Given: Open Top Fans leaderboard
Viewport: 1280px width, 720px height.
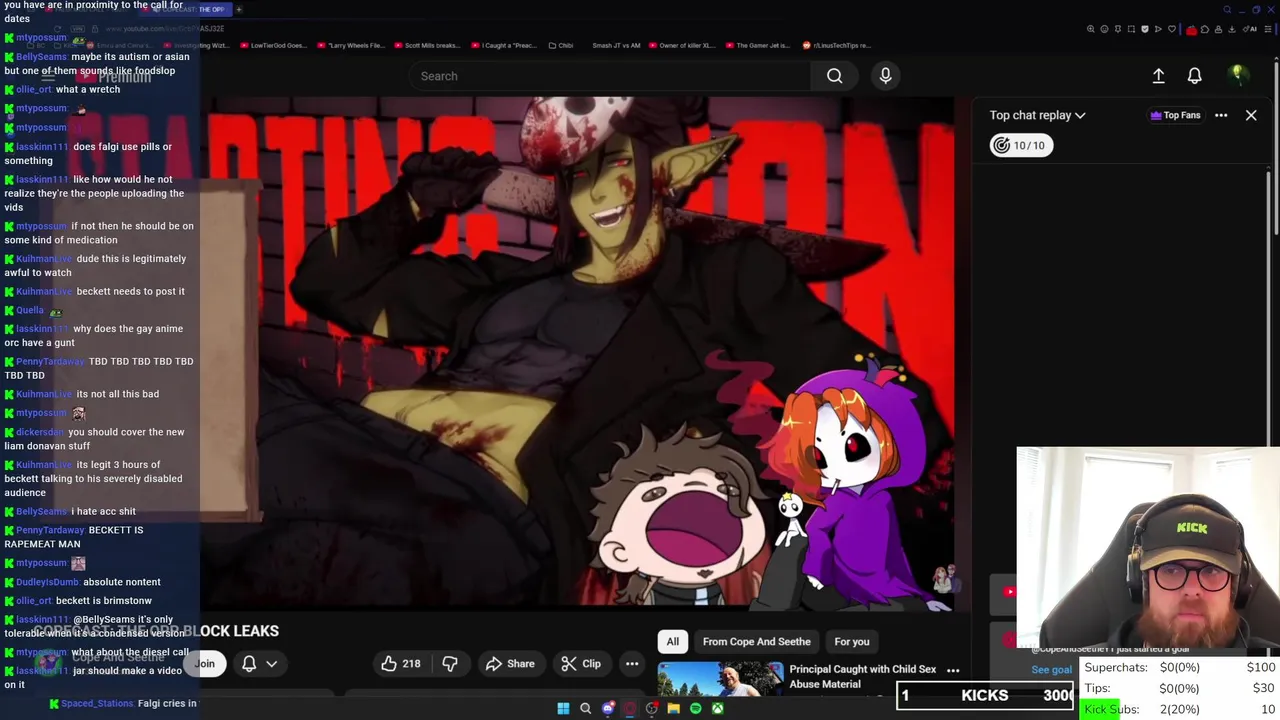Looking at the screenshot, I should (1175, 115).
